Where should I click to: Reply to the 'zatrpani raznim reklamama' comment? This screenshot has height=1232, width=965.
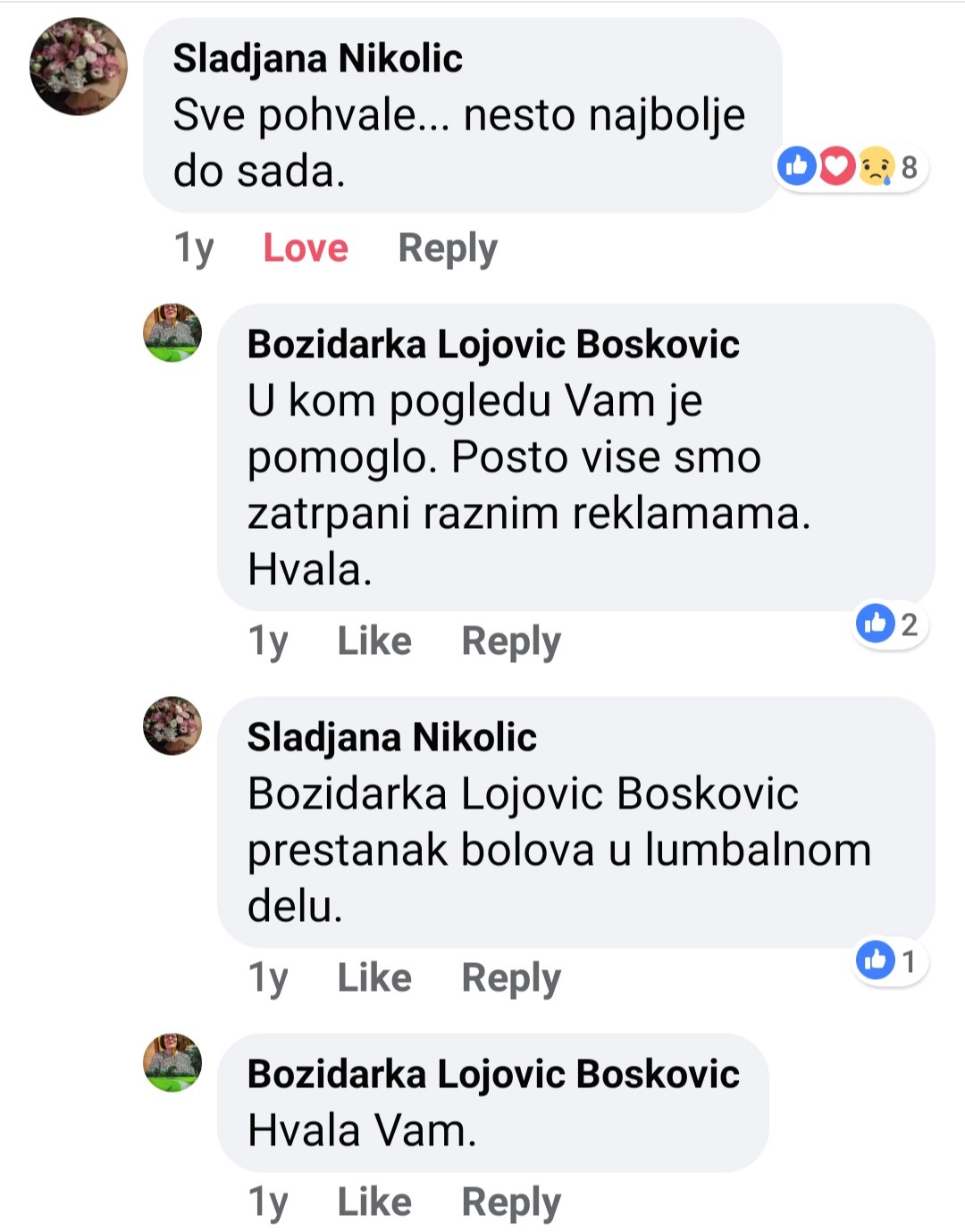[x=511, y=641]
